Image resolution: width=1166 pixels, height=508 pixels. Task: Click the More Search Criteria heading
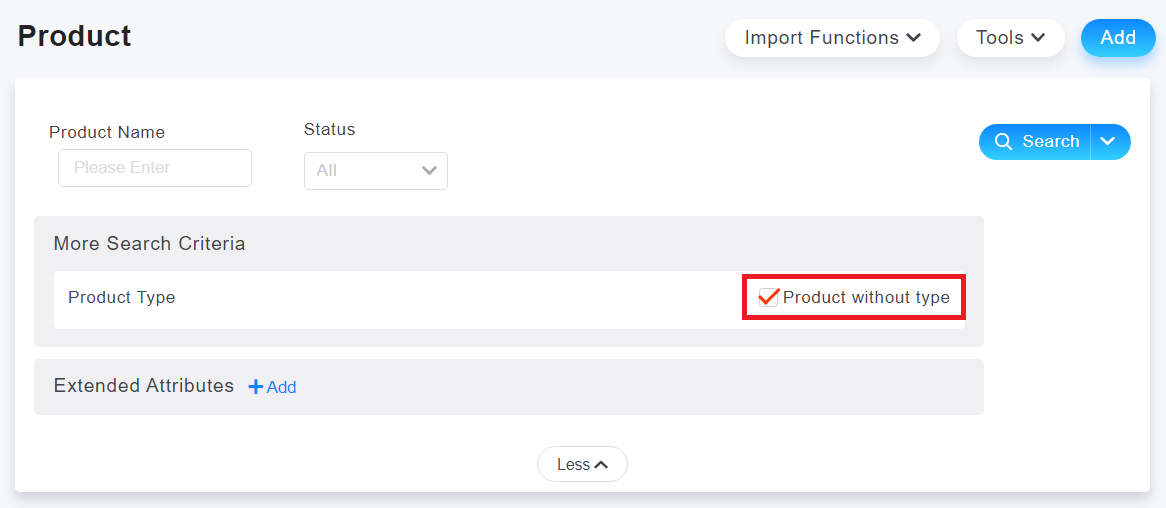tap(149, 243)
